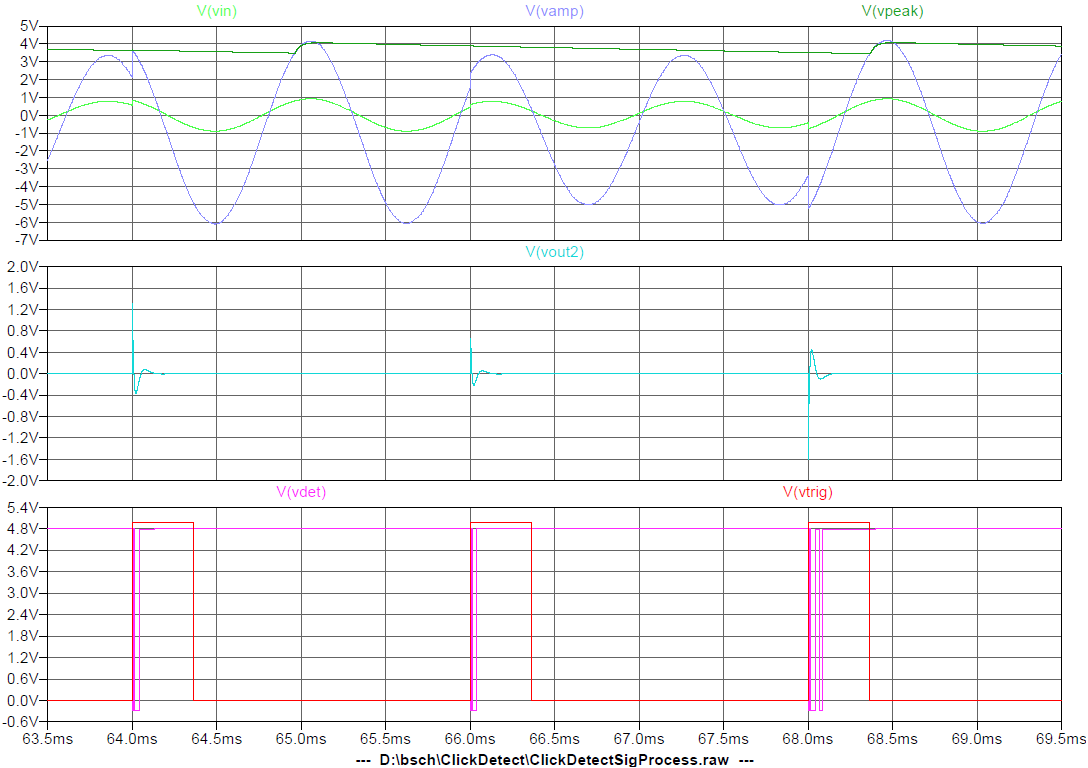Screen dimensions: 1088x768
Task: Select the V(vtrig) trace label
Action: 807,492
